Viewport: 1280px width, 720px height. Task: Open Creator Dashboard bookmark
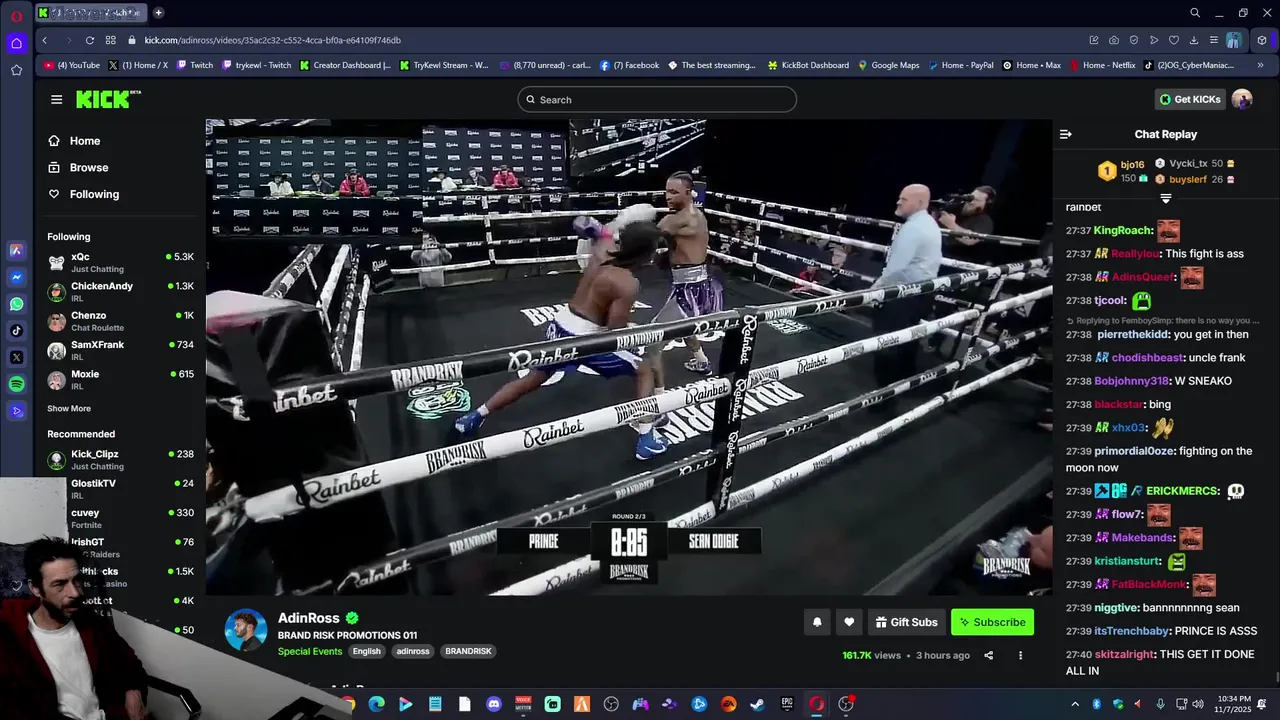tap(345, 65)
